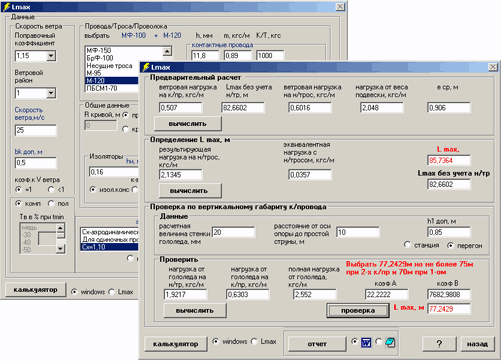Select the перегон radio option

(x=450, y=245)
